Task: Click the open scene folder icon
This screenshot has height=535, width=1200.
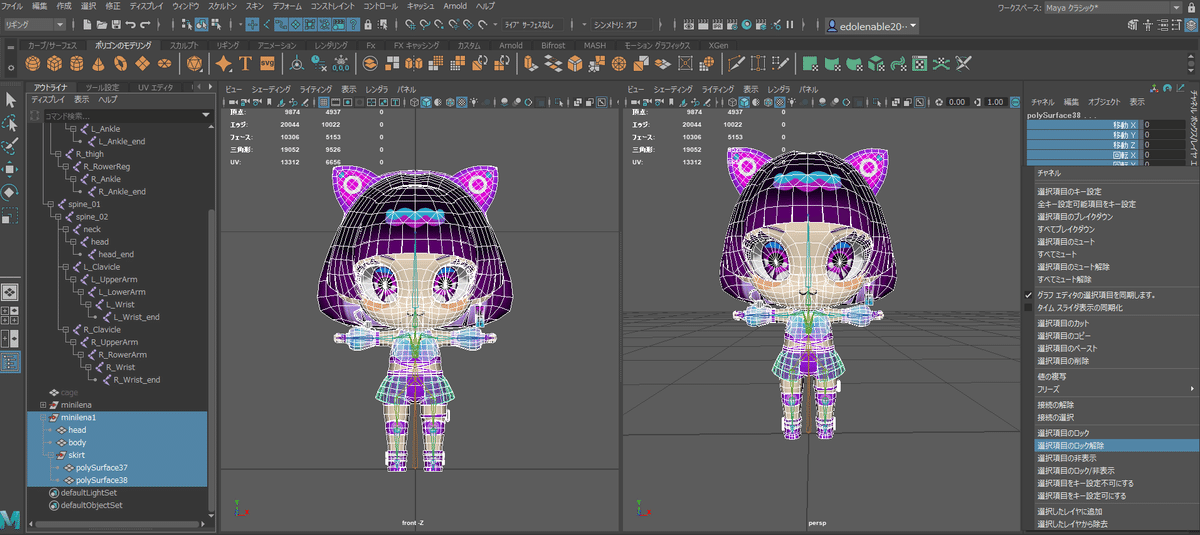Action: click(x=102, y=23)
